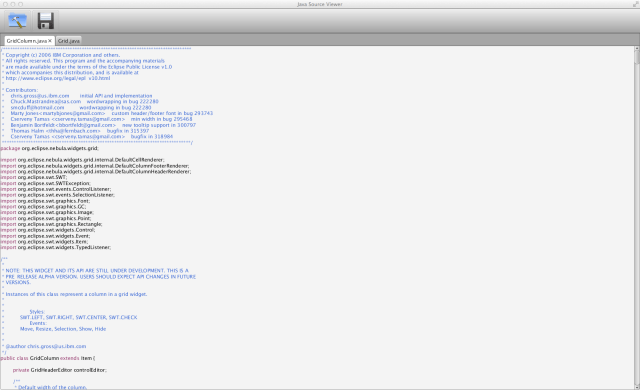Select the GridColumn.java tab
Image resolution: width=640 pixels, height=390 pixels.
point(27,41)
